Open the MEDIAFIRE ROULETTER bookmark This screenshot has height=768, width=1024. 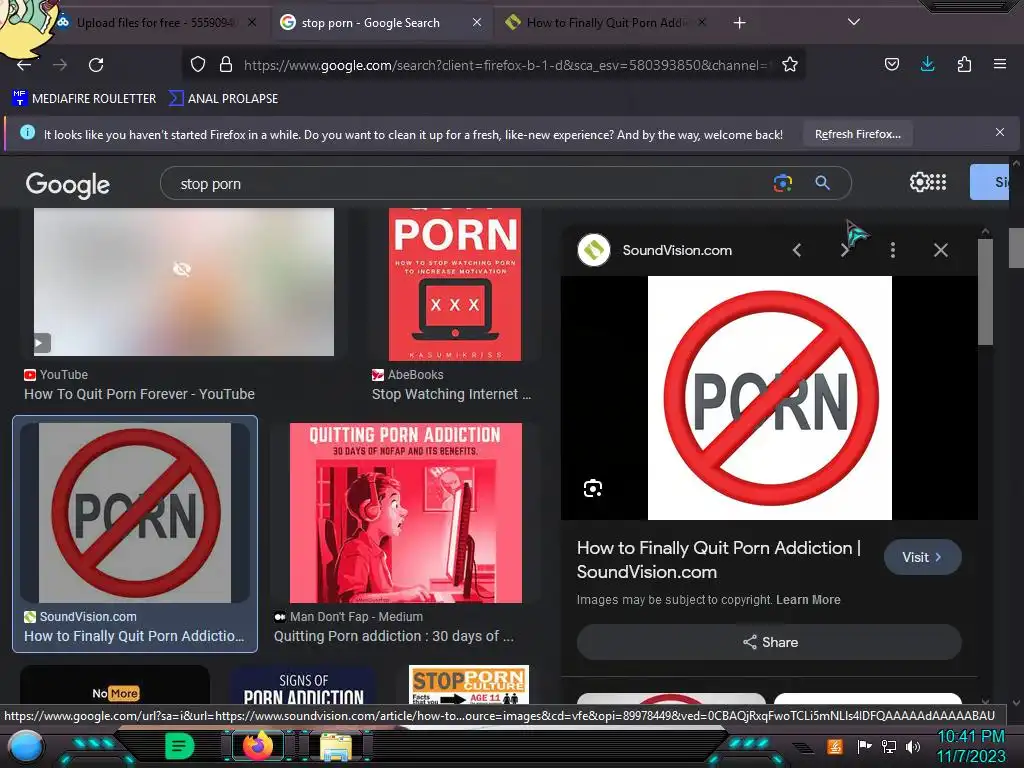coord(84,99)
